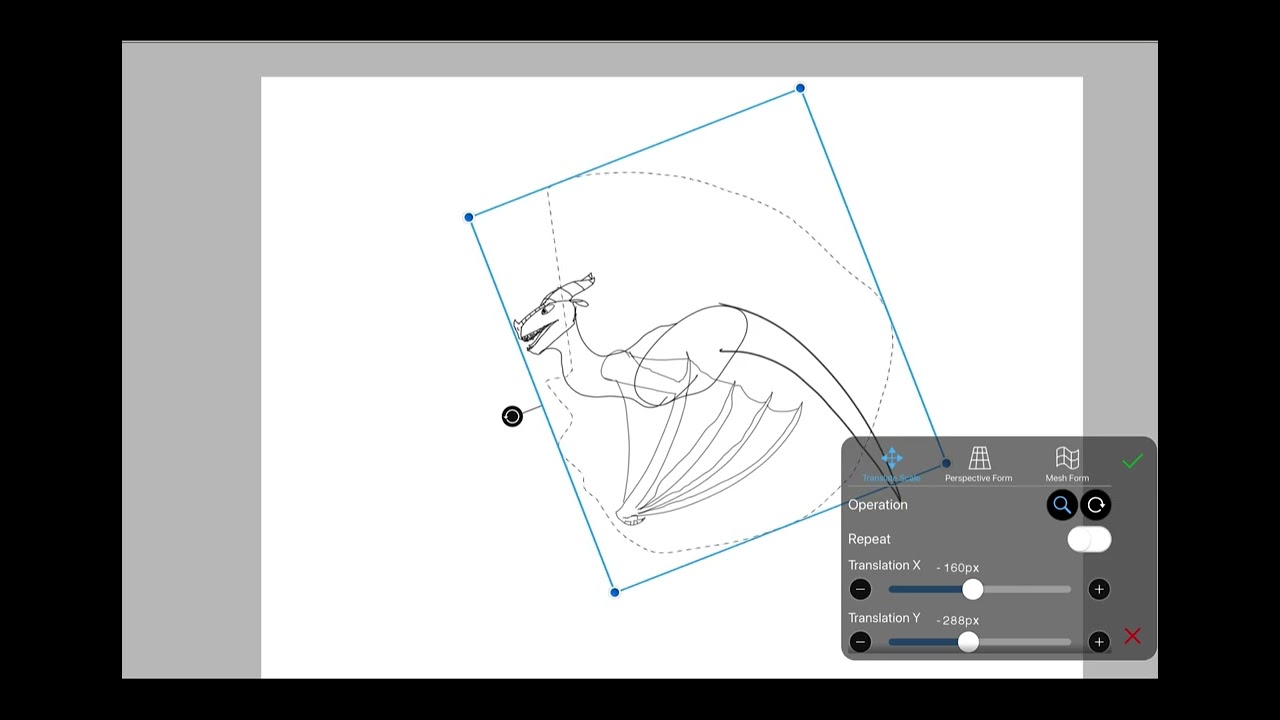Image resolution: width=1280 pixels, height=720 pixels.
Task: Decrease Translation Y with minus button
Action: [860, 642]
